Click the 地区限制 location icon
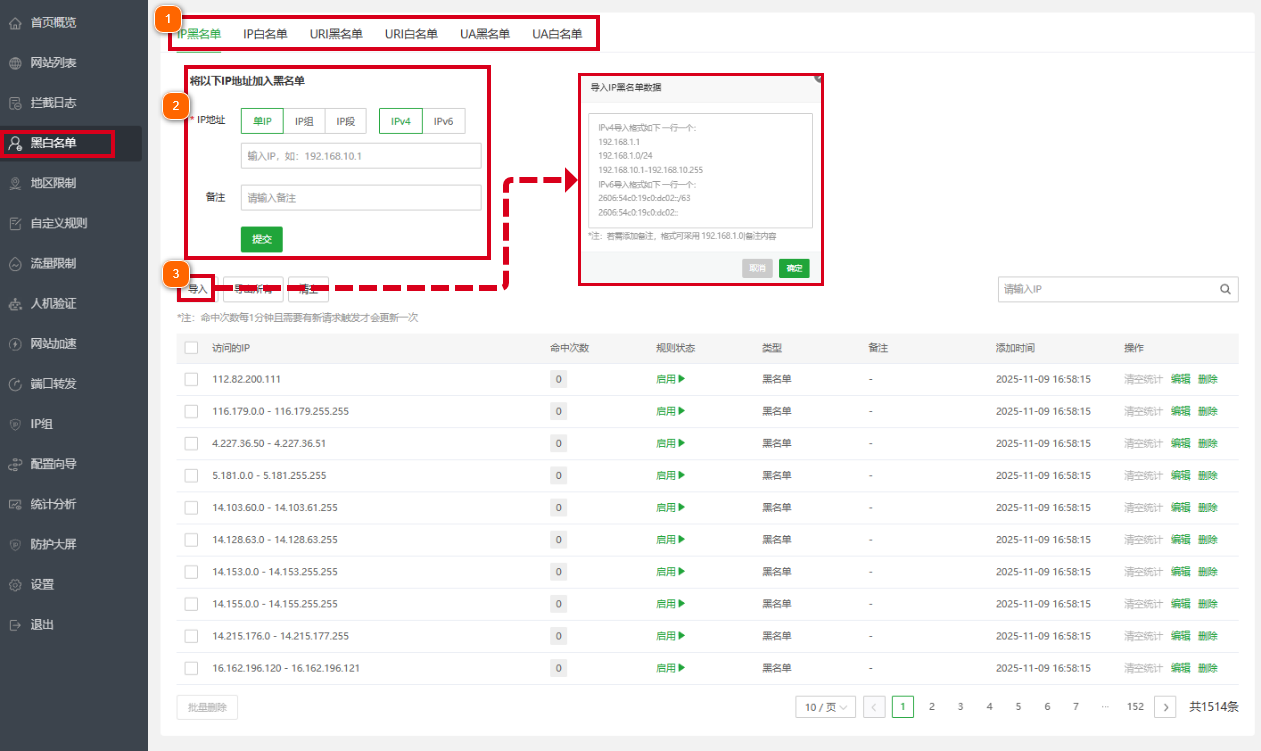The image size is (1261, 751). (15, 183)
